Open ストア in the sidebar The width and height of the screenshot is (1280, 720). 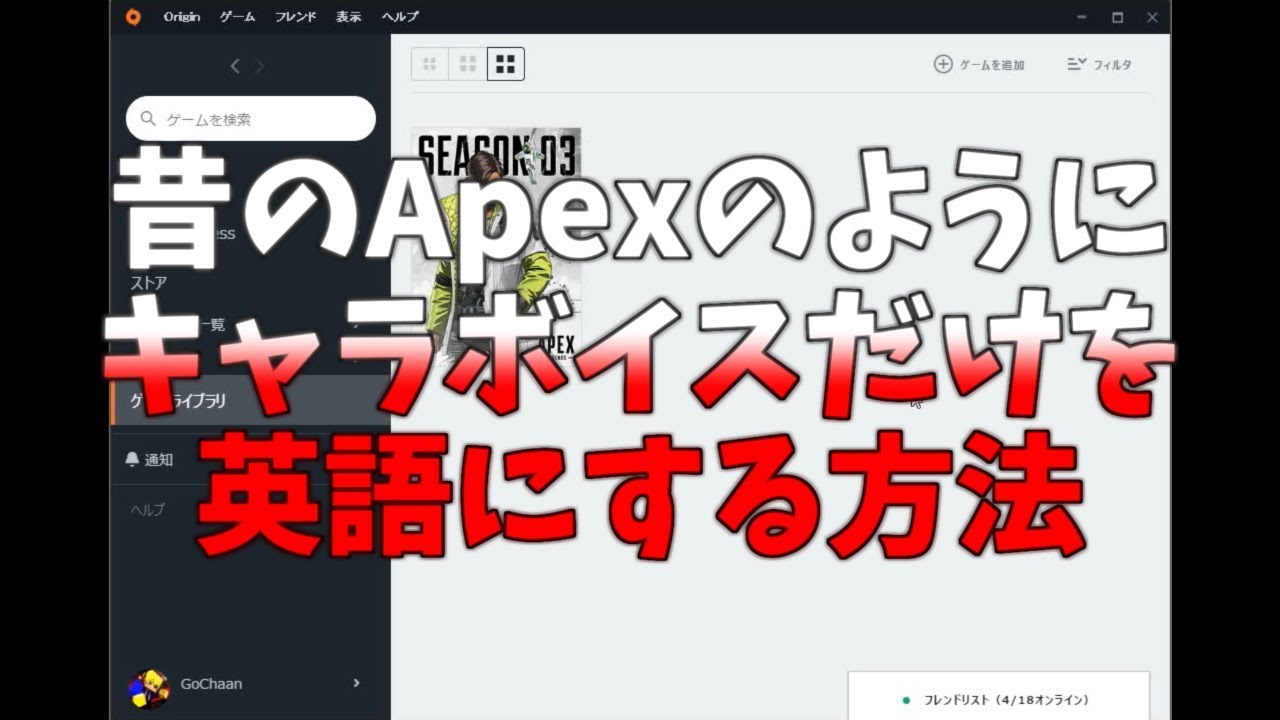[148, 283]
